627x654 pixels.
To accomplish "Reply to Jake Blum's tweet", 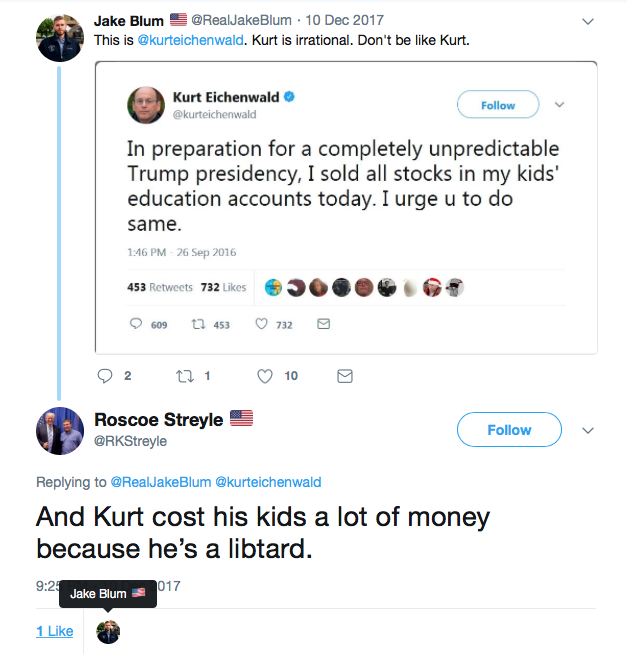I will [x=105, y=376].
